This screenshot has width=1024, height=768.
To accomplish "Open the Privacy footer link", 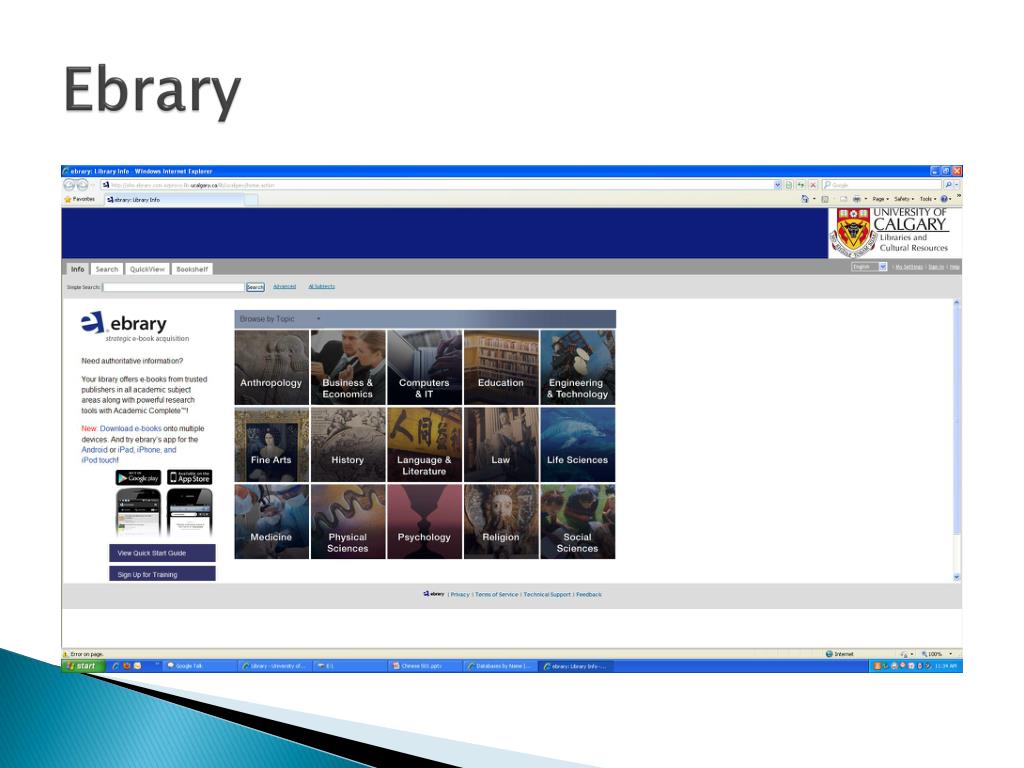I will [460, 594].
